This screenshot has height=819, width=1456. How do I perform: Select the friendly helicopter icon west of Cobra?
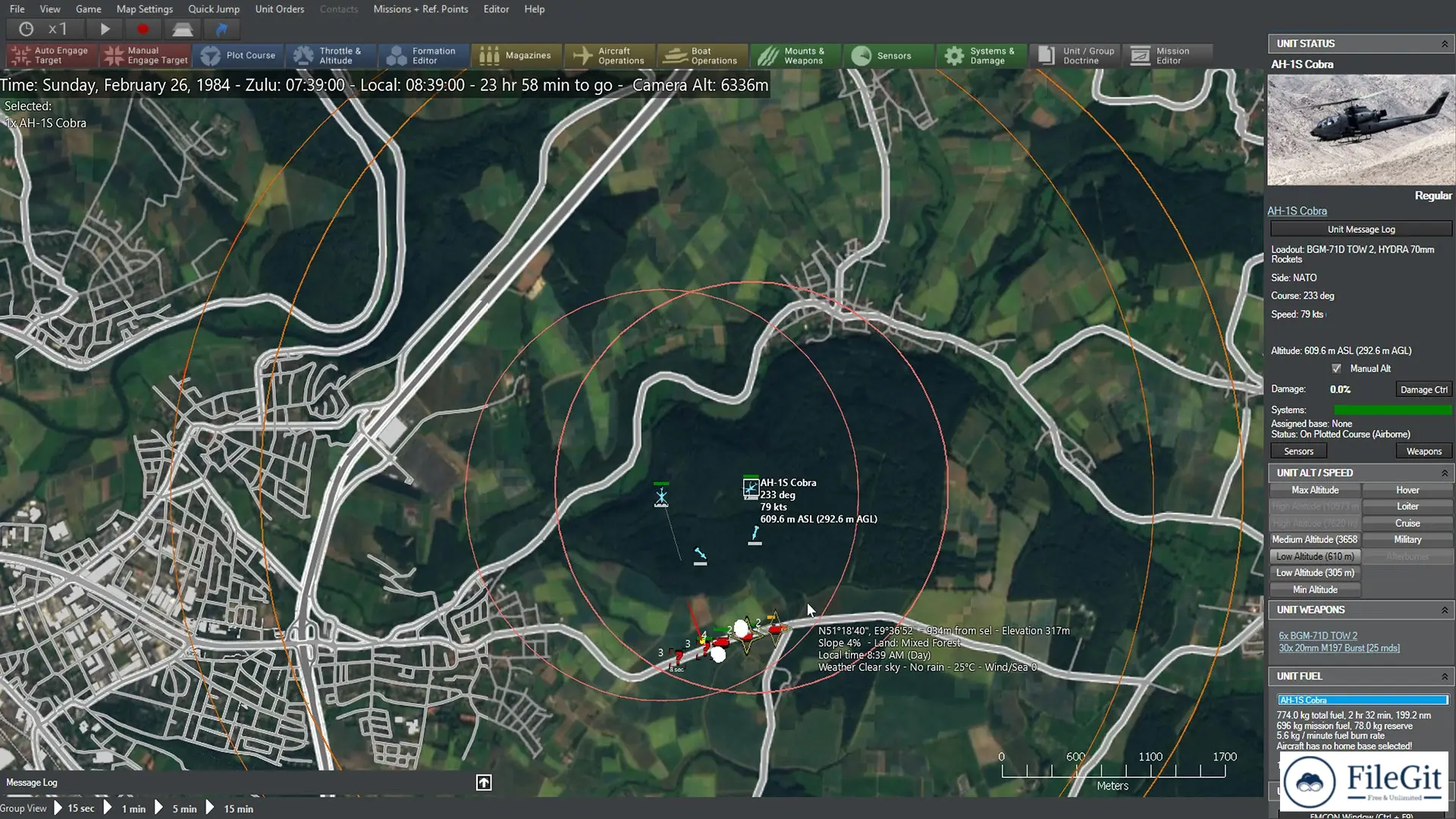[661, 496]
